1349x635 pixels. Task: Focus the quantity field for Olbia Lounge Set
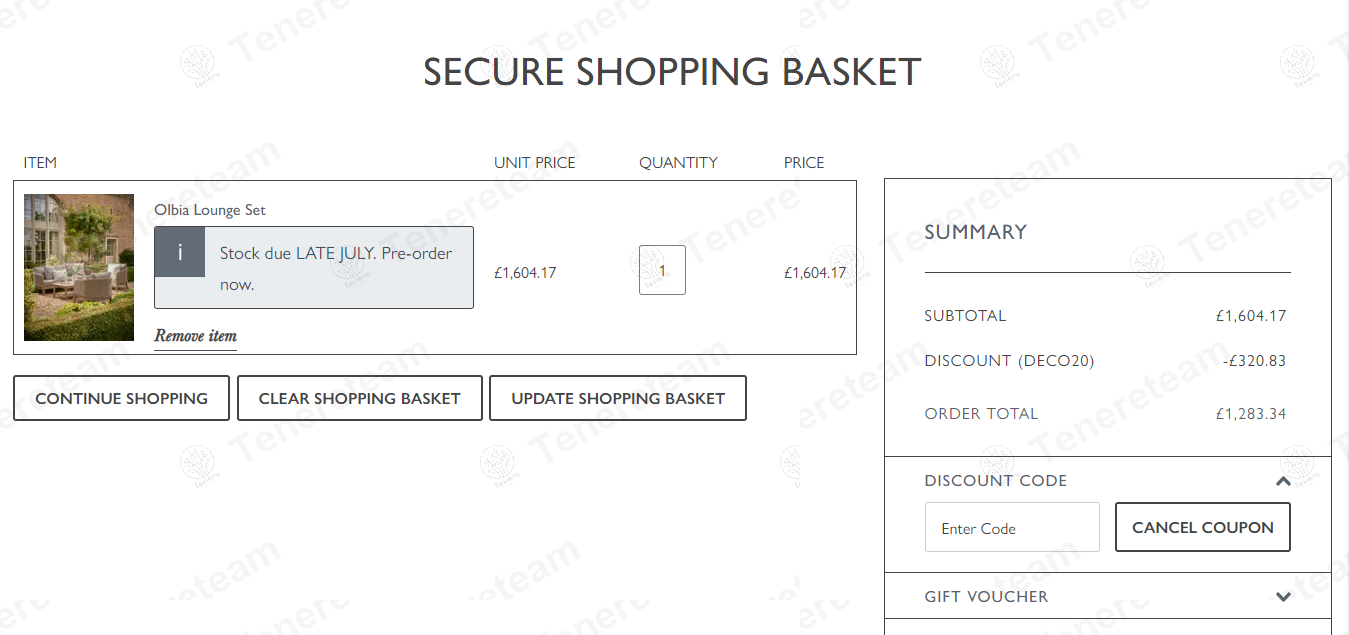662,270
